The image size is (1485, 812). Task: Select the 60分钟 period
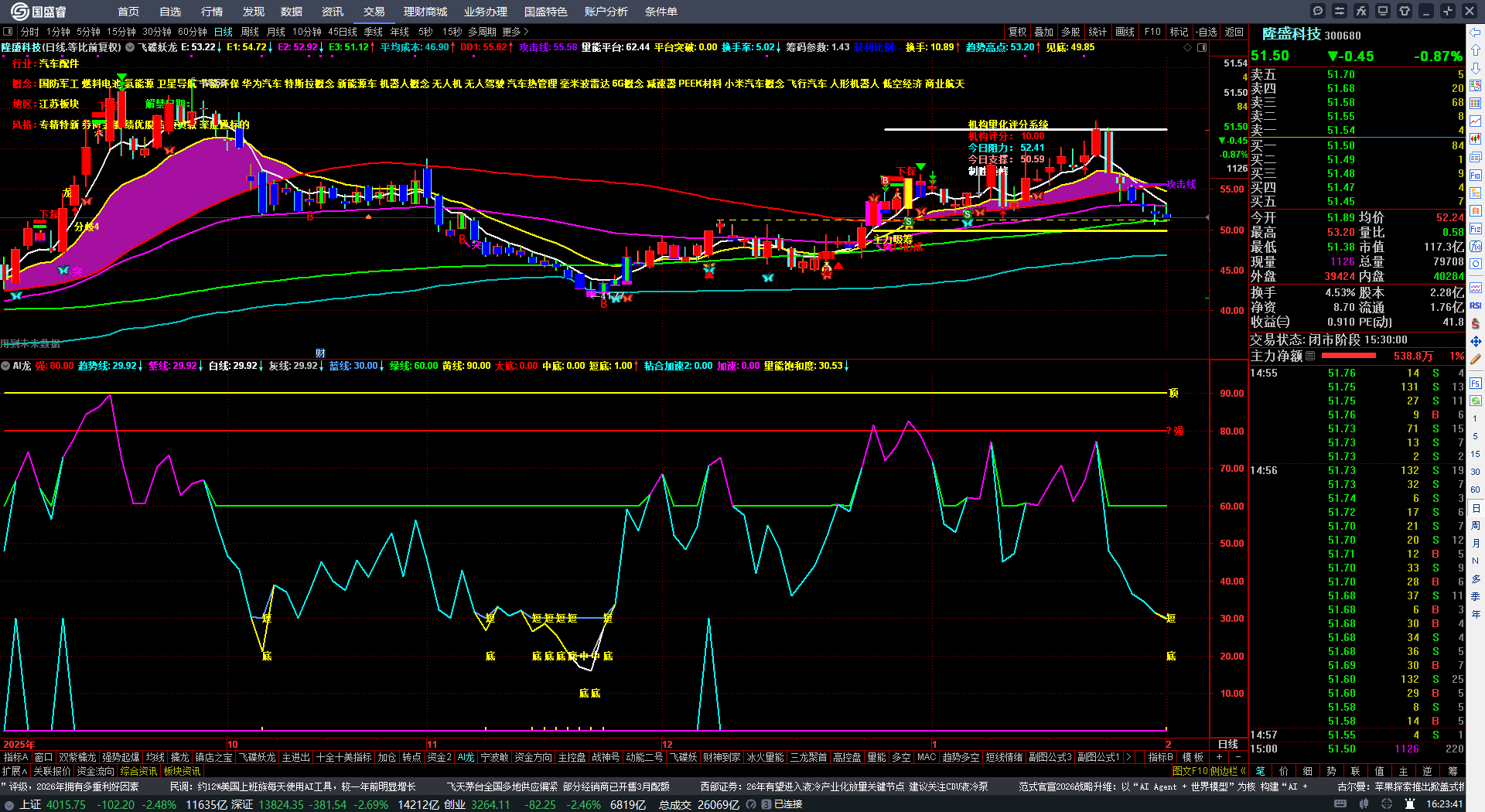tap(193, 32)
